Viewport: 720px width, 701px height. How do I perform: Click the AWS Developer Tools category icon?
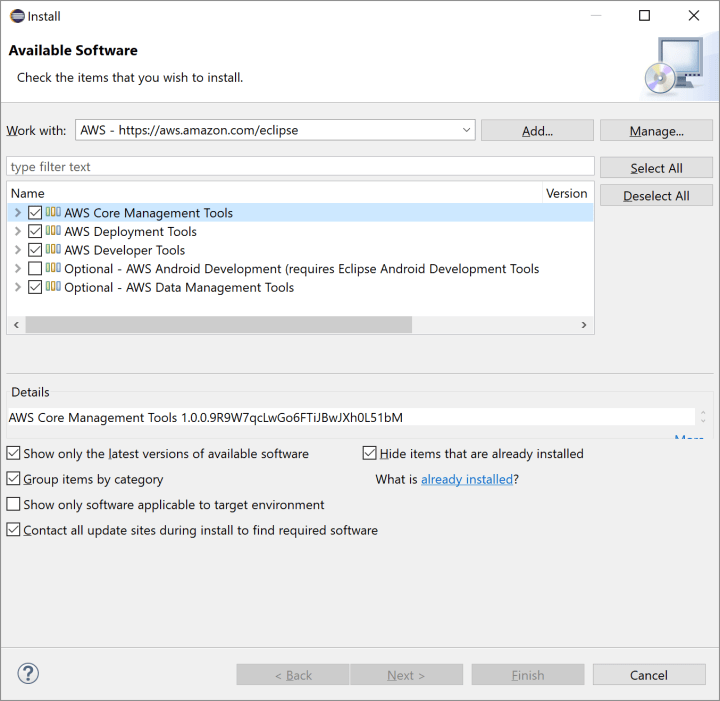tap(53, 250)
